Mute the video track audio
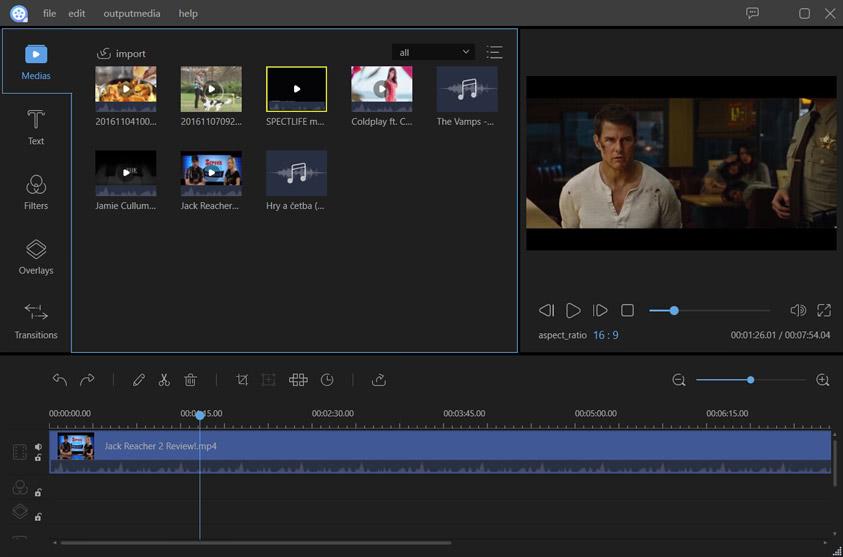 [38, 447]
